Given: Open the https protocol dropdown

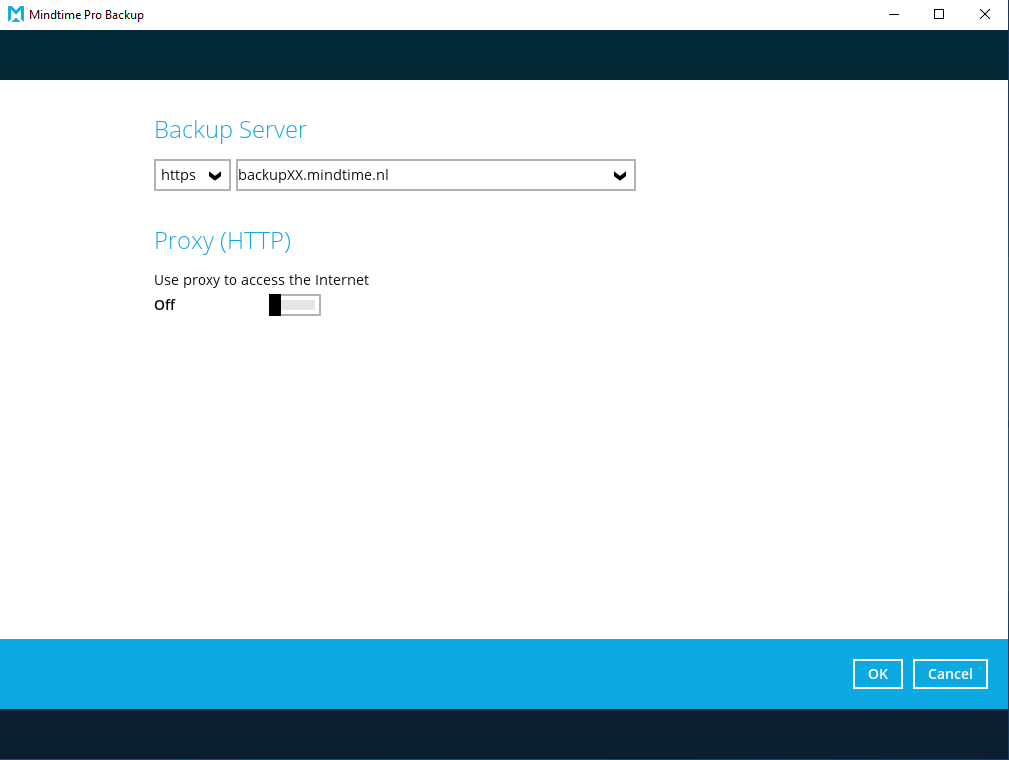Looking at the screenshot, I should pos(192,175).
